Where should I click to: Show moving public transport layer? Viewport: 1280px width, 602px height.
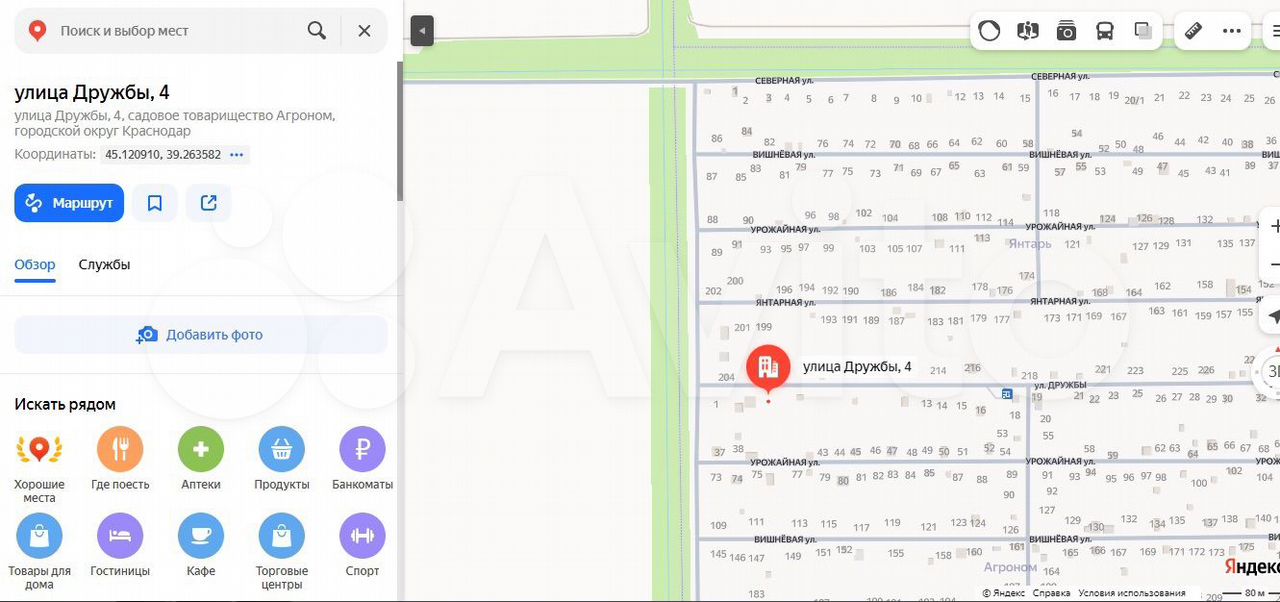(x=1105, y=31)
